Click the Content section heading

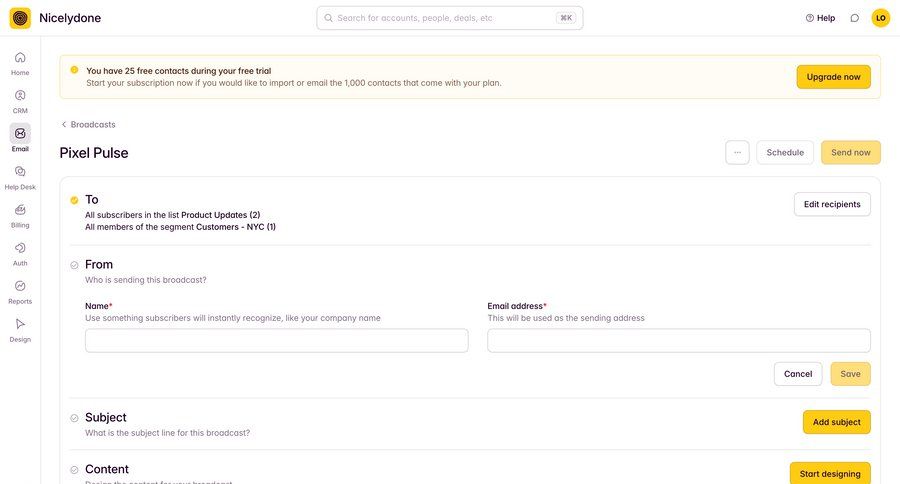click(107, 469)
